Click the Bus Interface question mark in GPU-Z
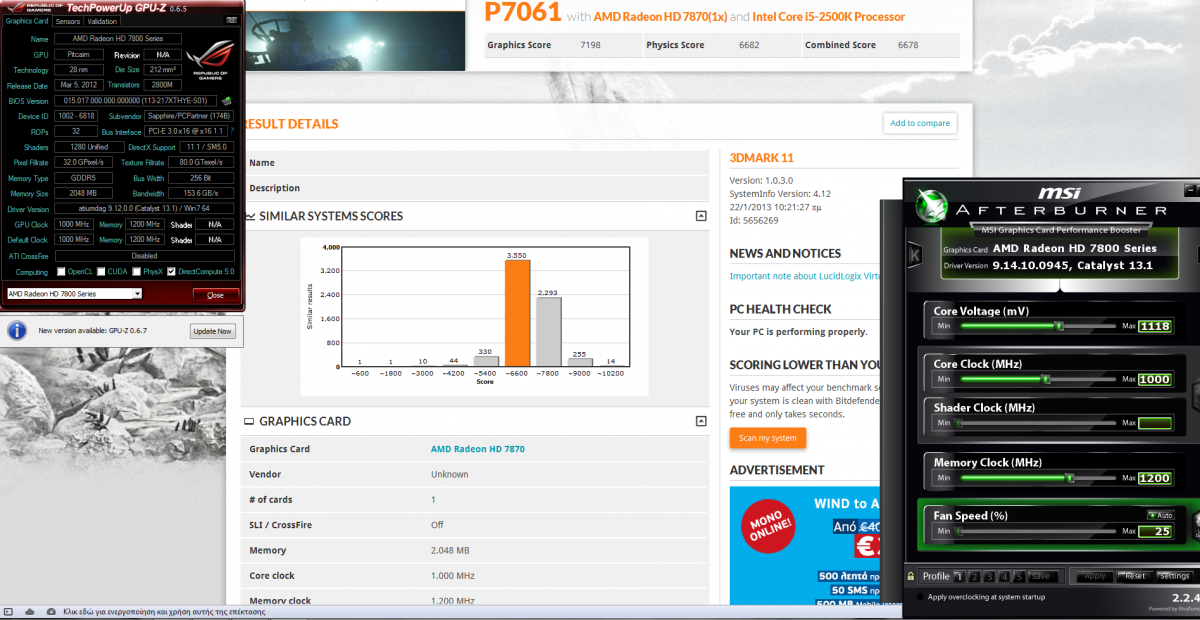Image resolution: width=1200 pixels, height=620 pixels. coord(233,131)
